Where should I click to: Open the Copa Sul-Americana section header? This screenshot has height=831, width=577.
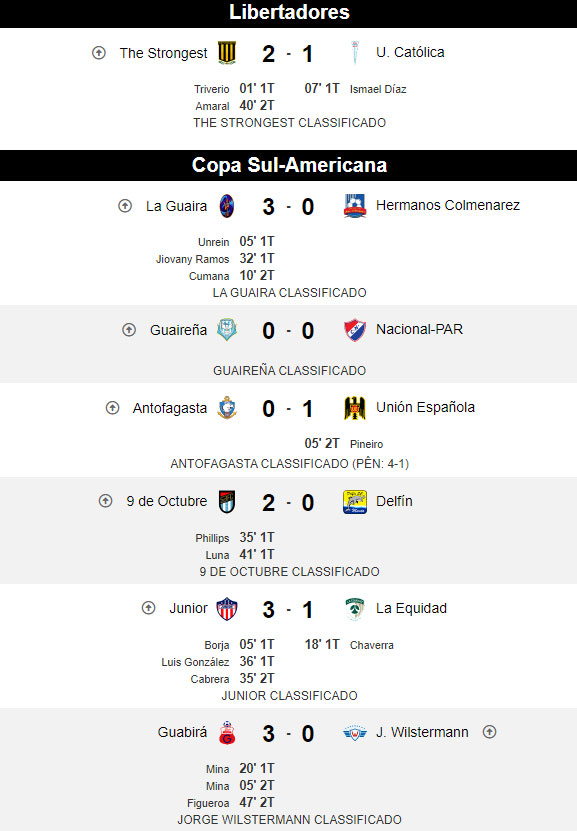288,165
